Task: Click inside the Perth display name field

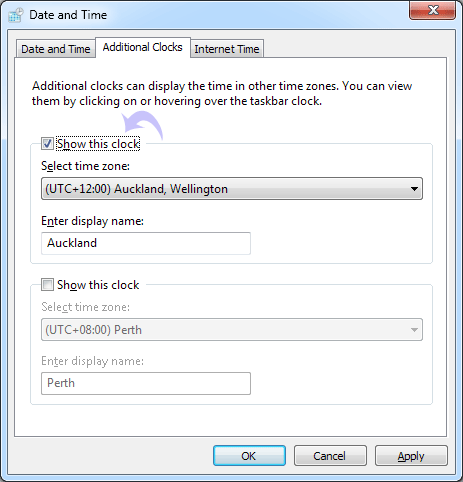Action: [146, 383]
